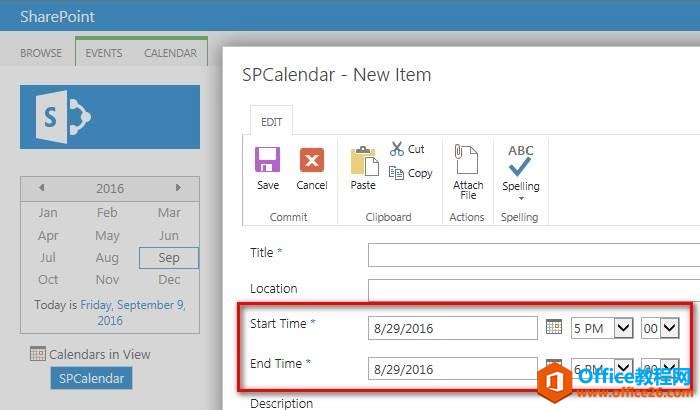Select Sep in month picker
The image size is (700, 410).
tap(169, 258)
